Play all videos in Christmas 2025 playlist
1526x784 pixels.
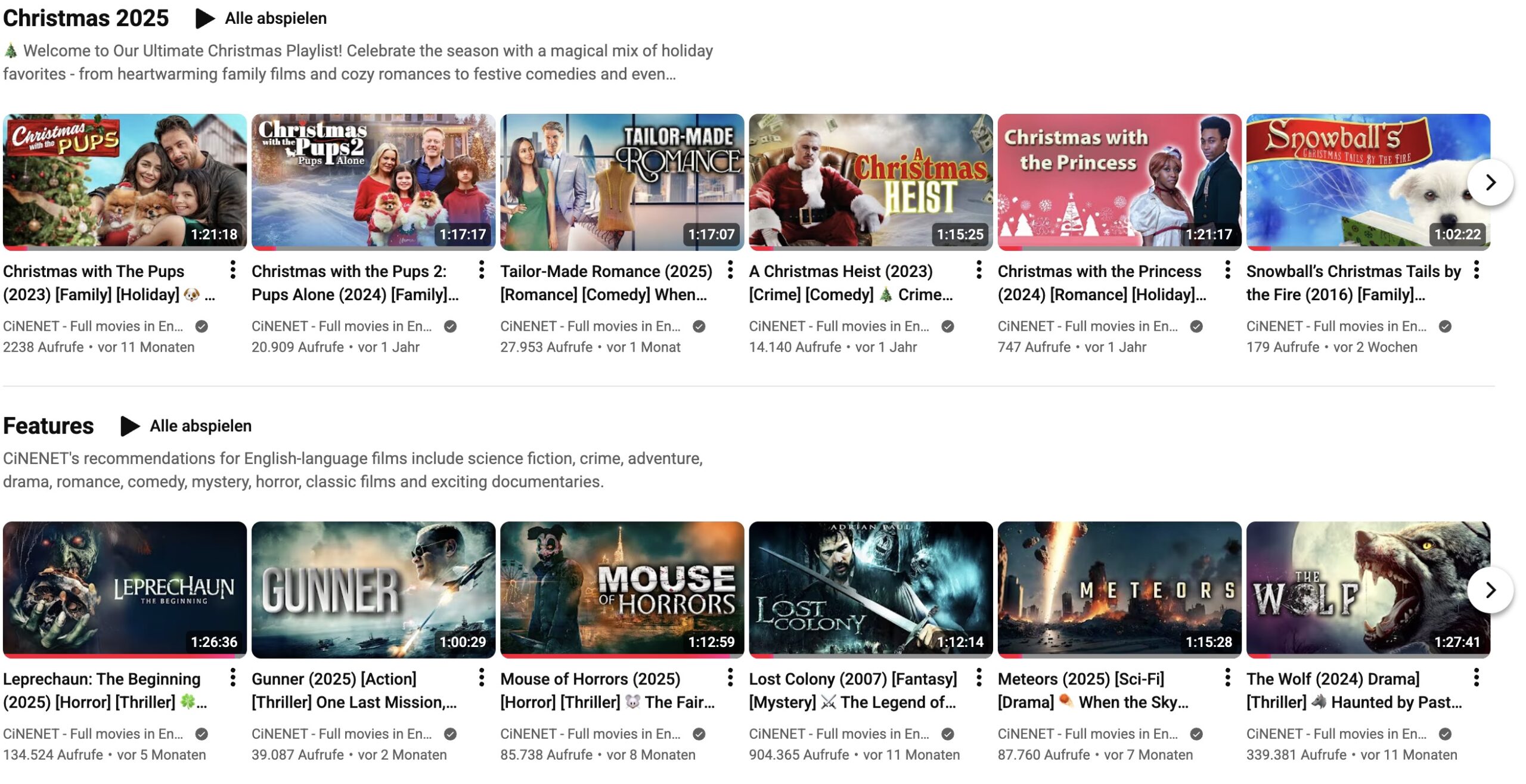262,18
